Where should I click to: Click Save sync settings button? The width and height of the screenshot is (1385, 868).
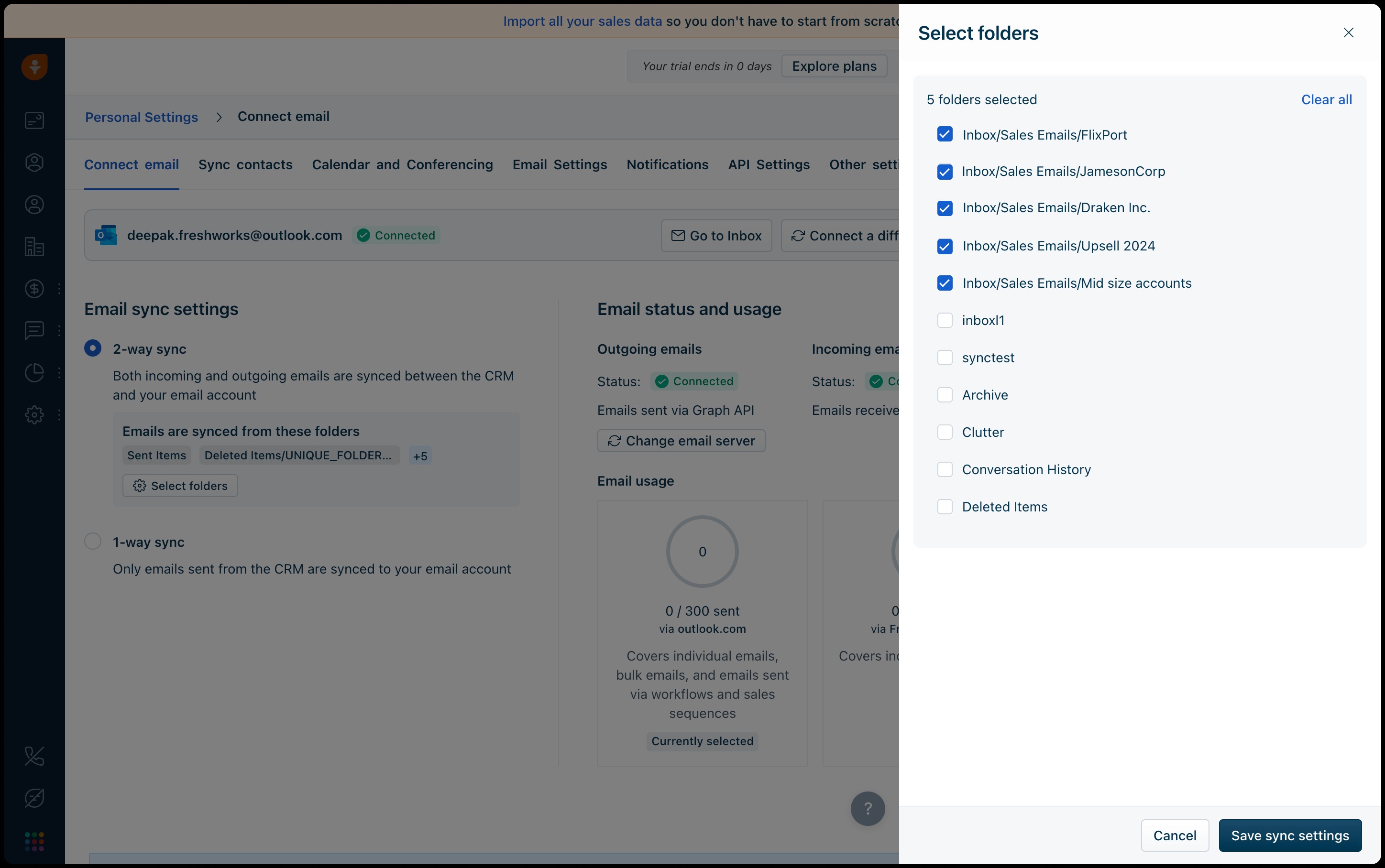1290,835
